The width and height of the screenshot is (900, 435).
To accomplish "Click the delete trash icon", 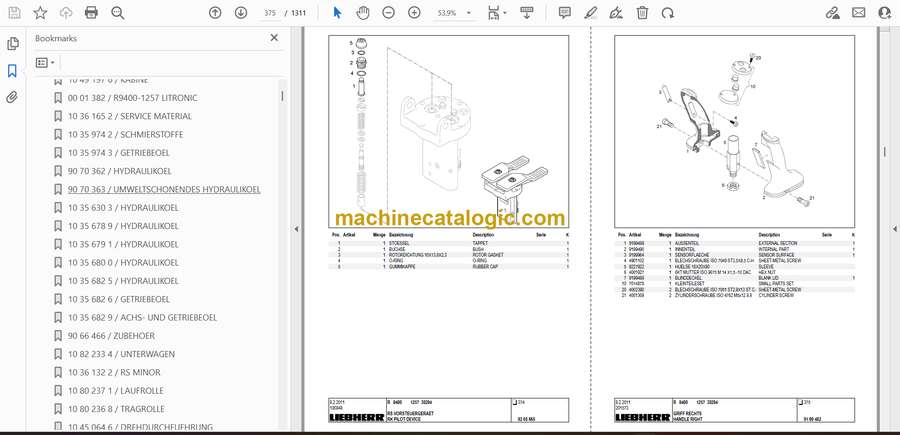I will 642,13.
